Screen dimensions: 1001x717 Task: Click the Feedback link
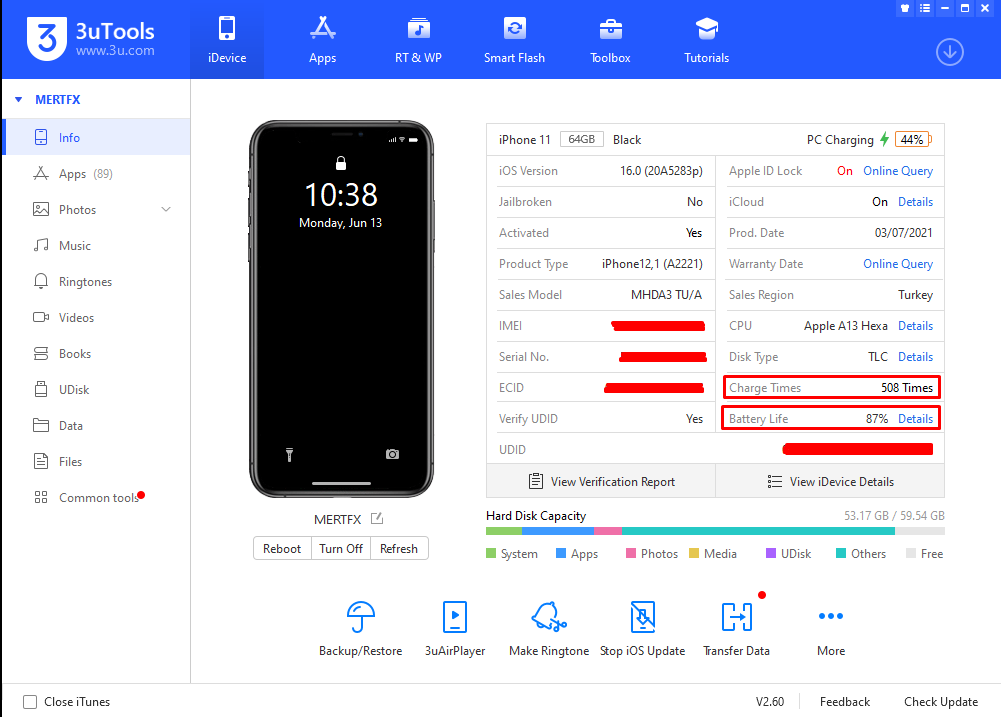(845, 702)
